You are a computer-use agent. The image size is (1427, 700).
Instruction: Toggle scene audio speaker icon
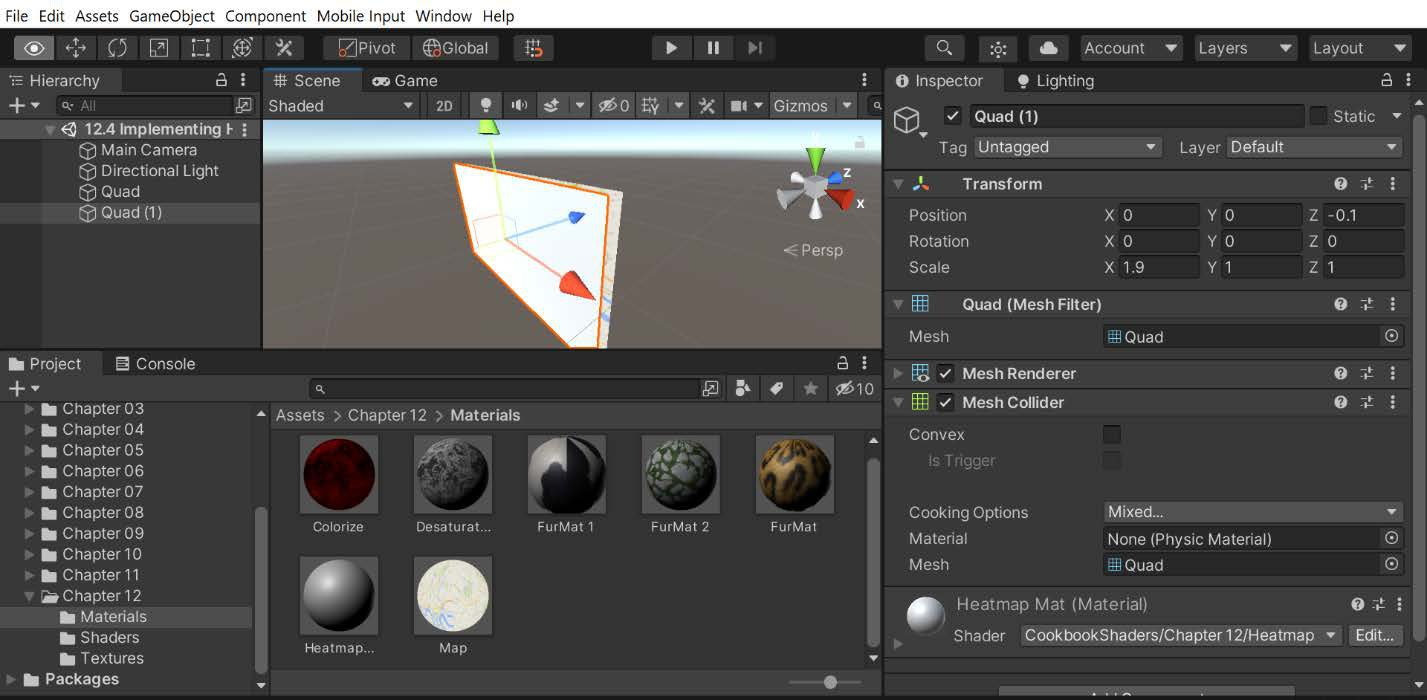(x=519, y=105)
